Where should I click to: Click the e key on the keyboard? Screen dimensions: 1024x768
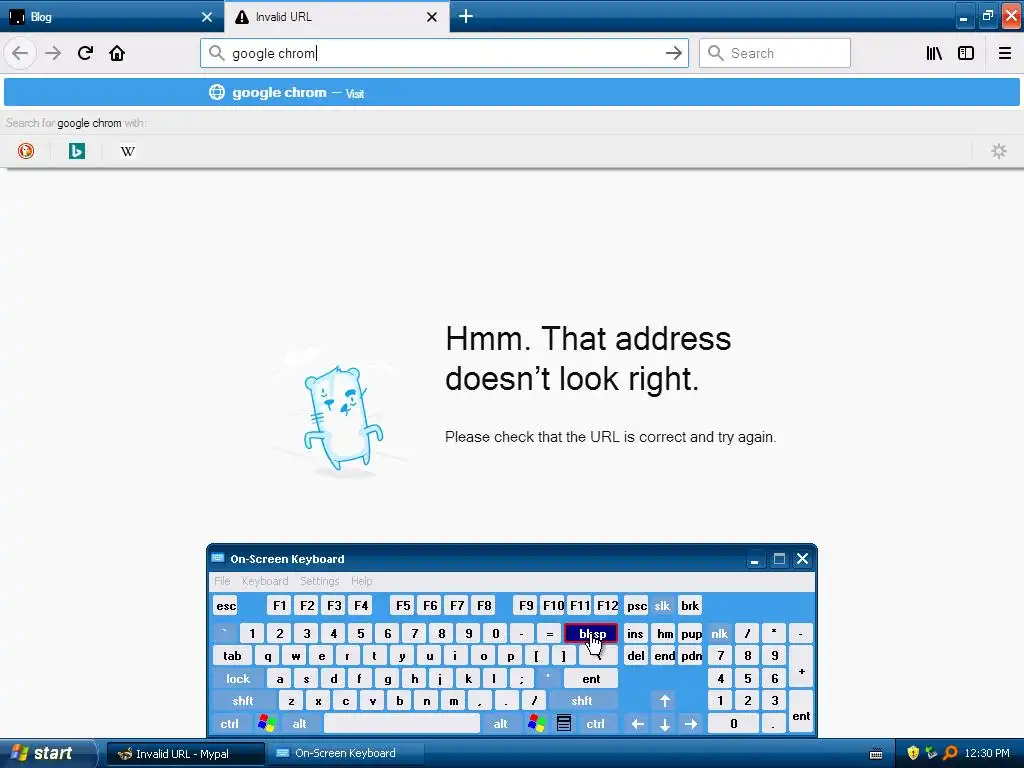point(321,656)
